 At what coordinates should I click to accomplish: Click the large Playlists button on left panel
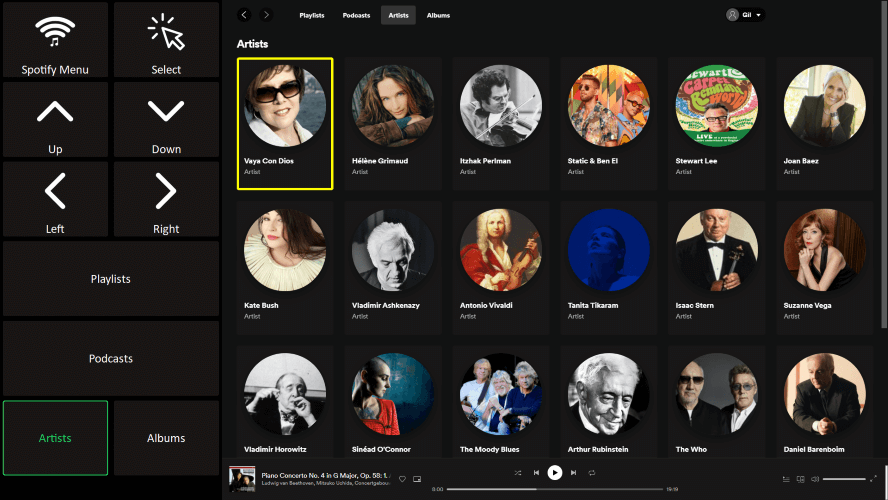[110, 278]
